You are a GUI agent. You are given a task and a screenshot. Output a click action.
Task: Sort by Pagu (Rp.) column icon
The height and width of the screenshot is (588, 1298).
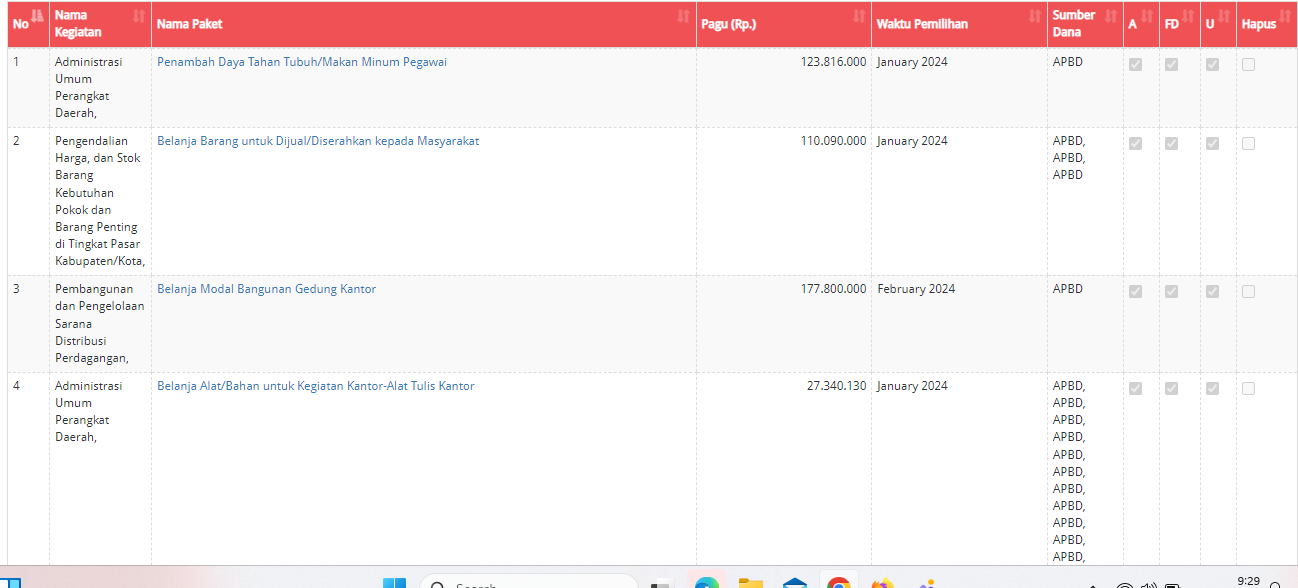point(859,16)
